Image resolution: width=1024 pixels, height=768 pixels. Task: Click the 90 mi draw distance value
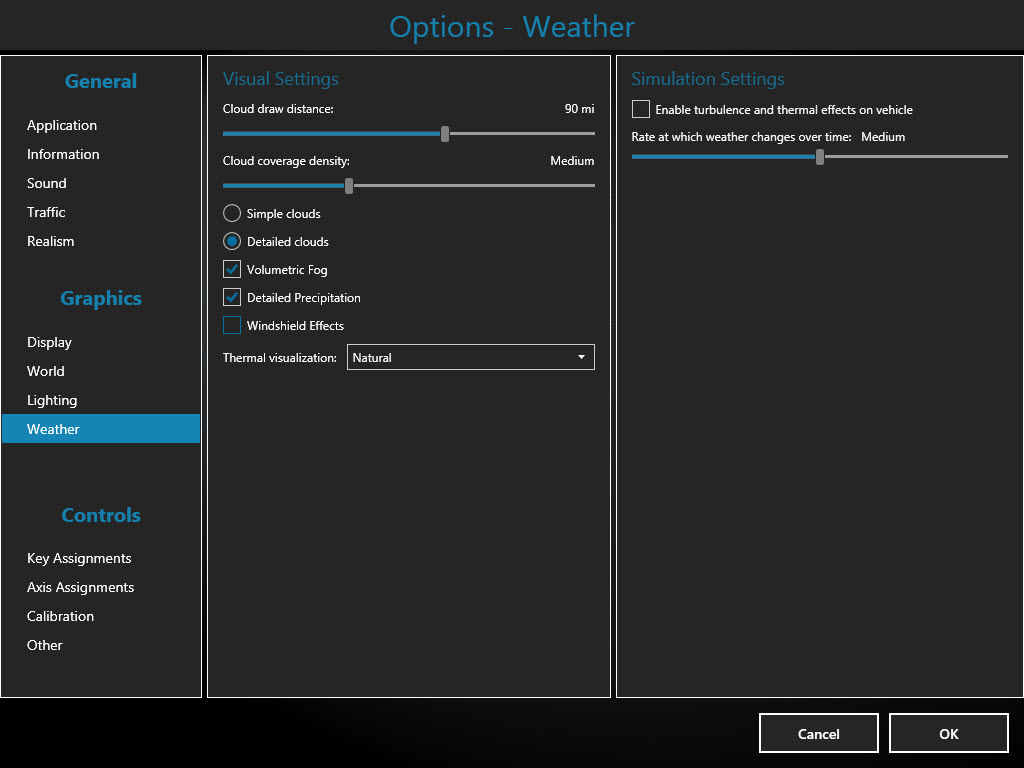579,109
